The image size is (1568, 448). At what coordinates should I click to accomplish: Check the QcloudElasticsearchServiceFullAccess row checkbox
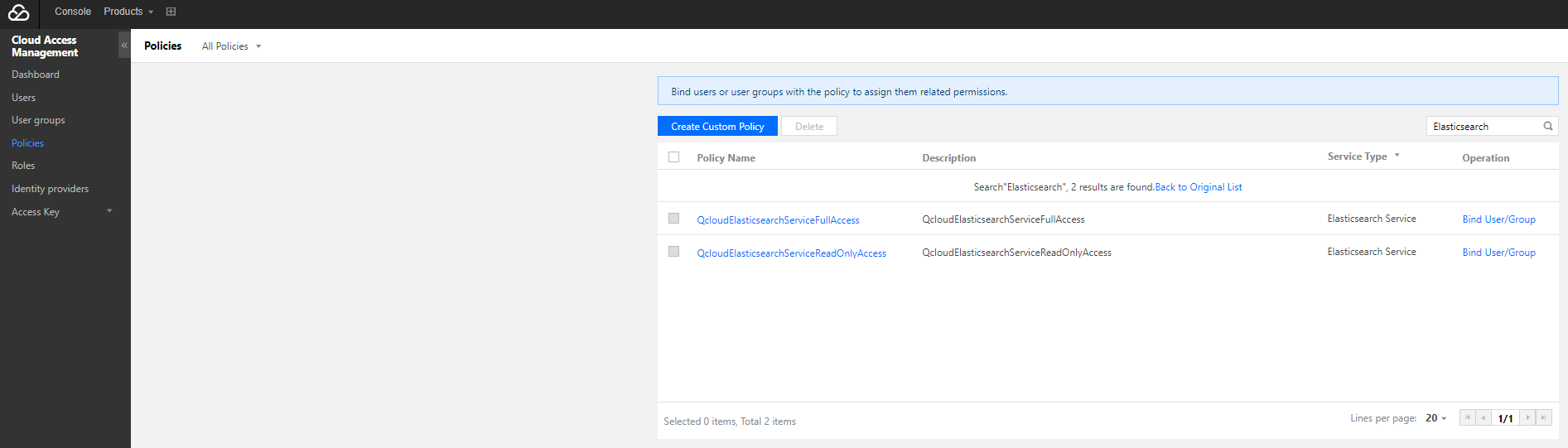[x=674, y=219]
